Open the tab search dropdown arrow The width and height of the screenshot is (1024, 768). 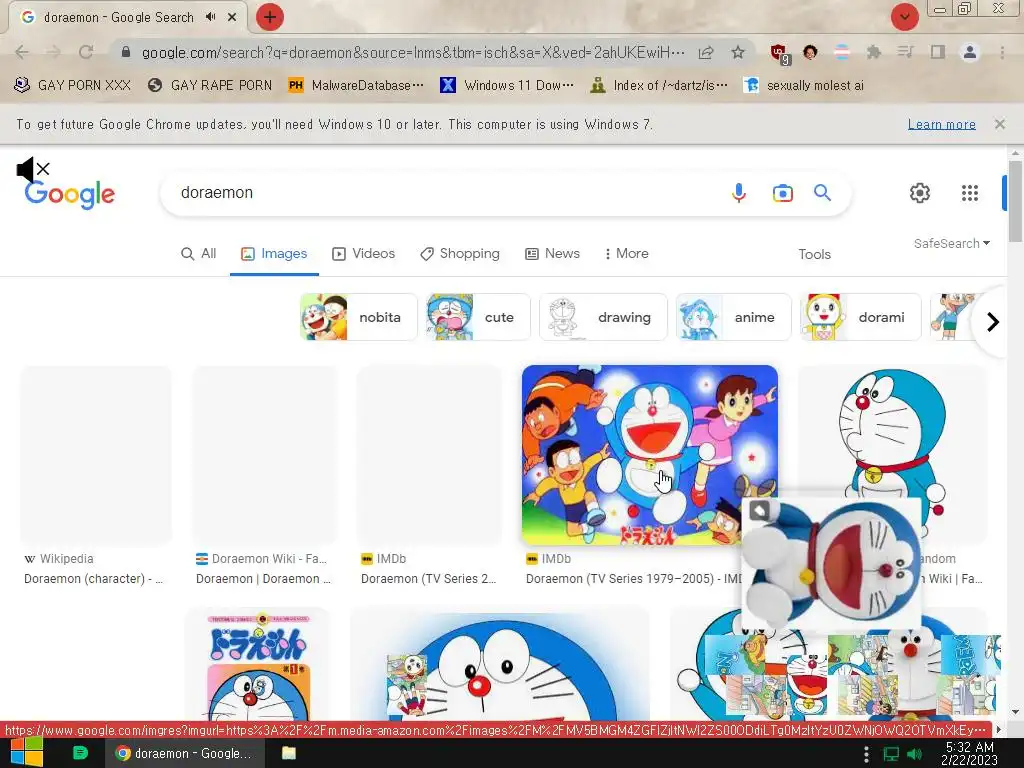(905, 17)
